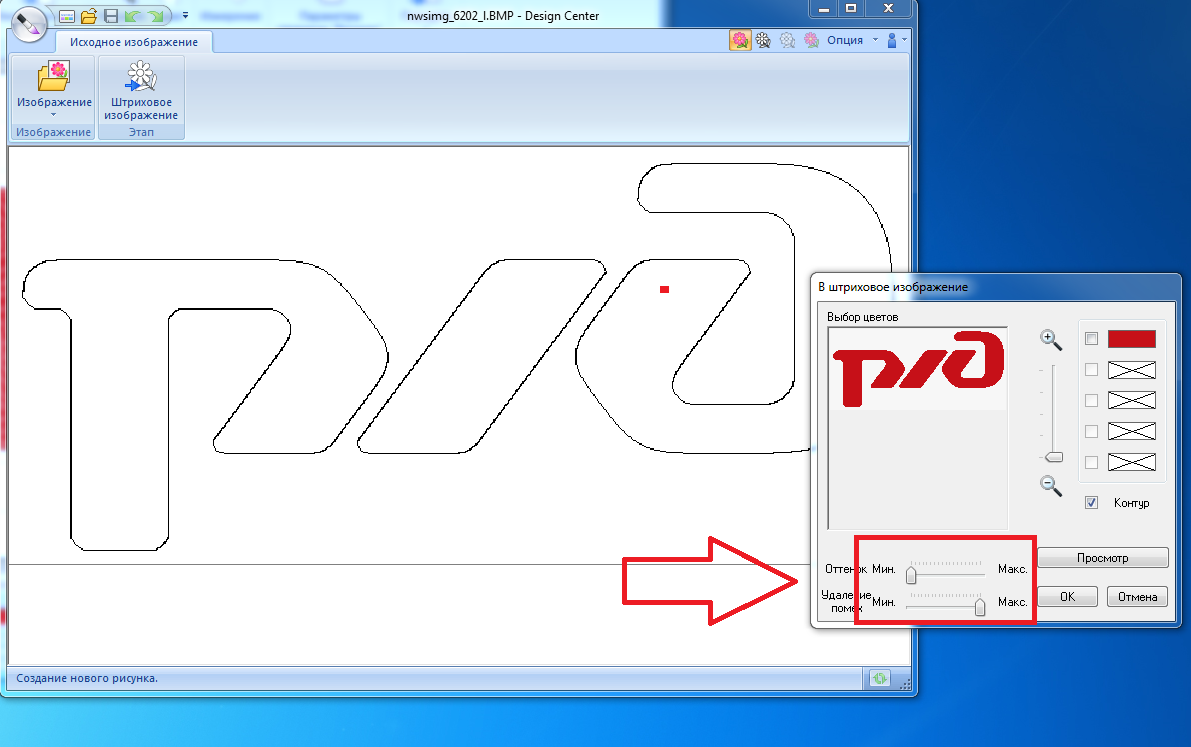The width and height of the screenshot is (1191, 747).
Task: Click the Штриховое изображение stage icon
Action: [141, 91]
